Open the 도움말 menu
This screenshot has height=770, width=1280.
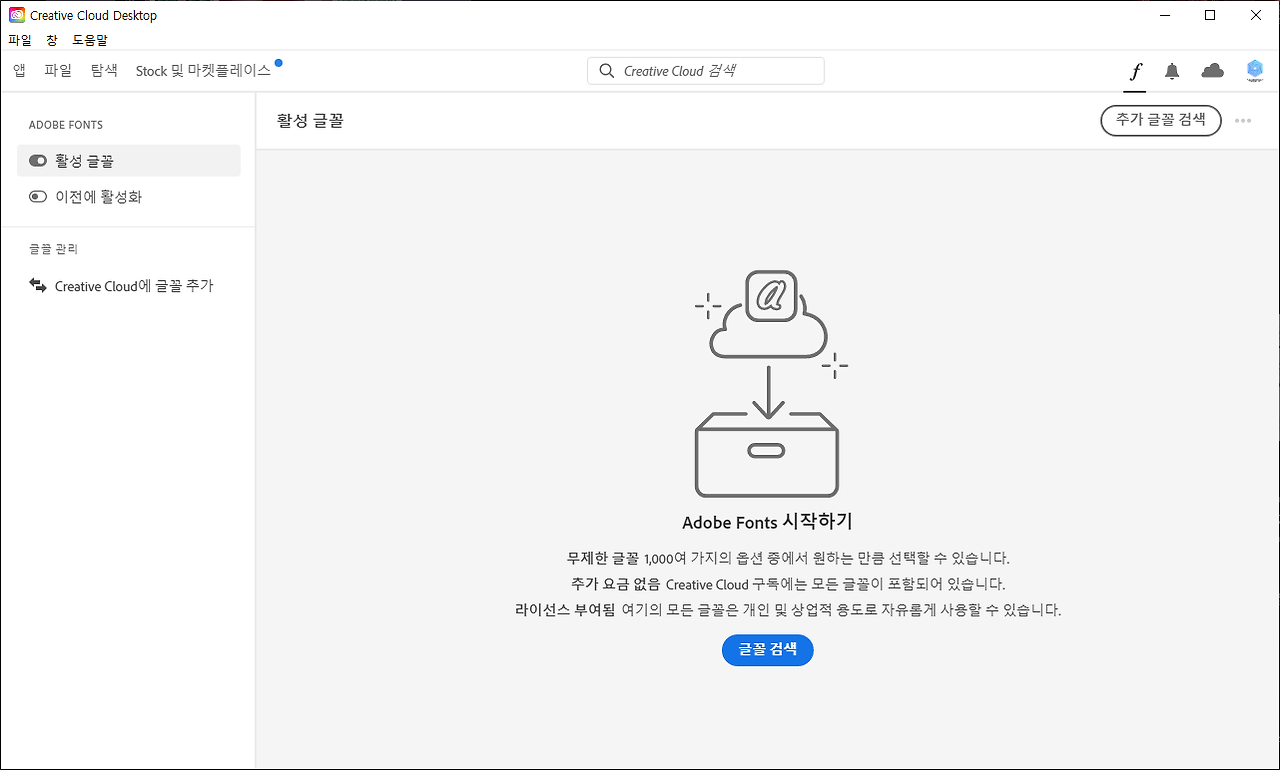90,40
